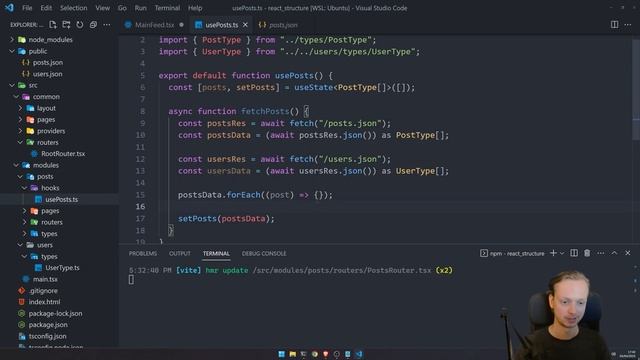Open package-lock.json file
This screenshot has height=360, width=640.
(55, 313)
